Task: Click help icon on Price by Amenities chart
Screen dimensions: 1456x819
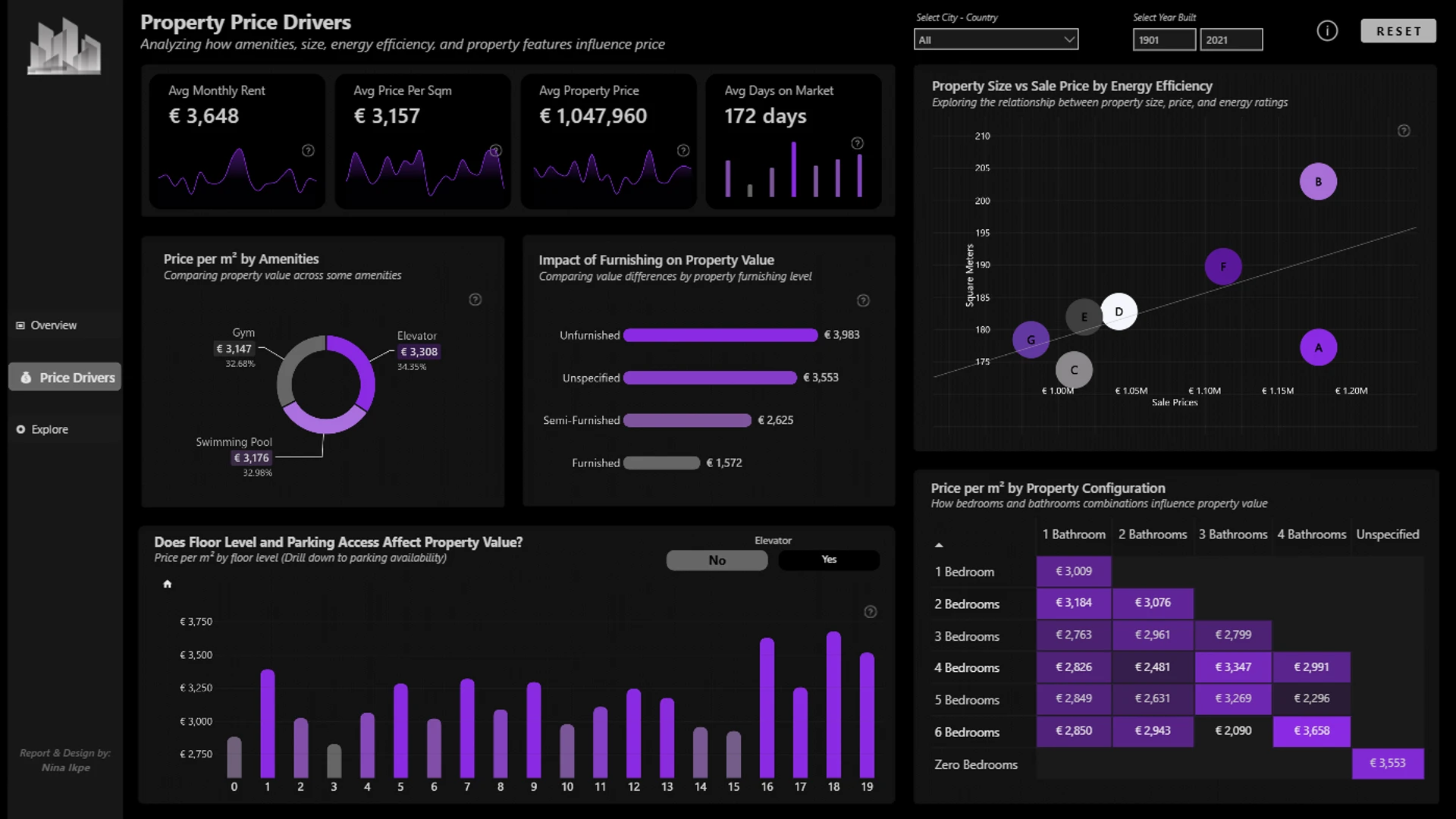Action: [475, 300]
